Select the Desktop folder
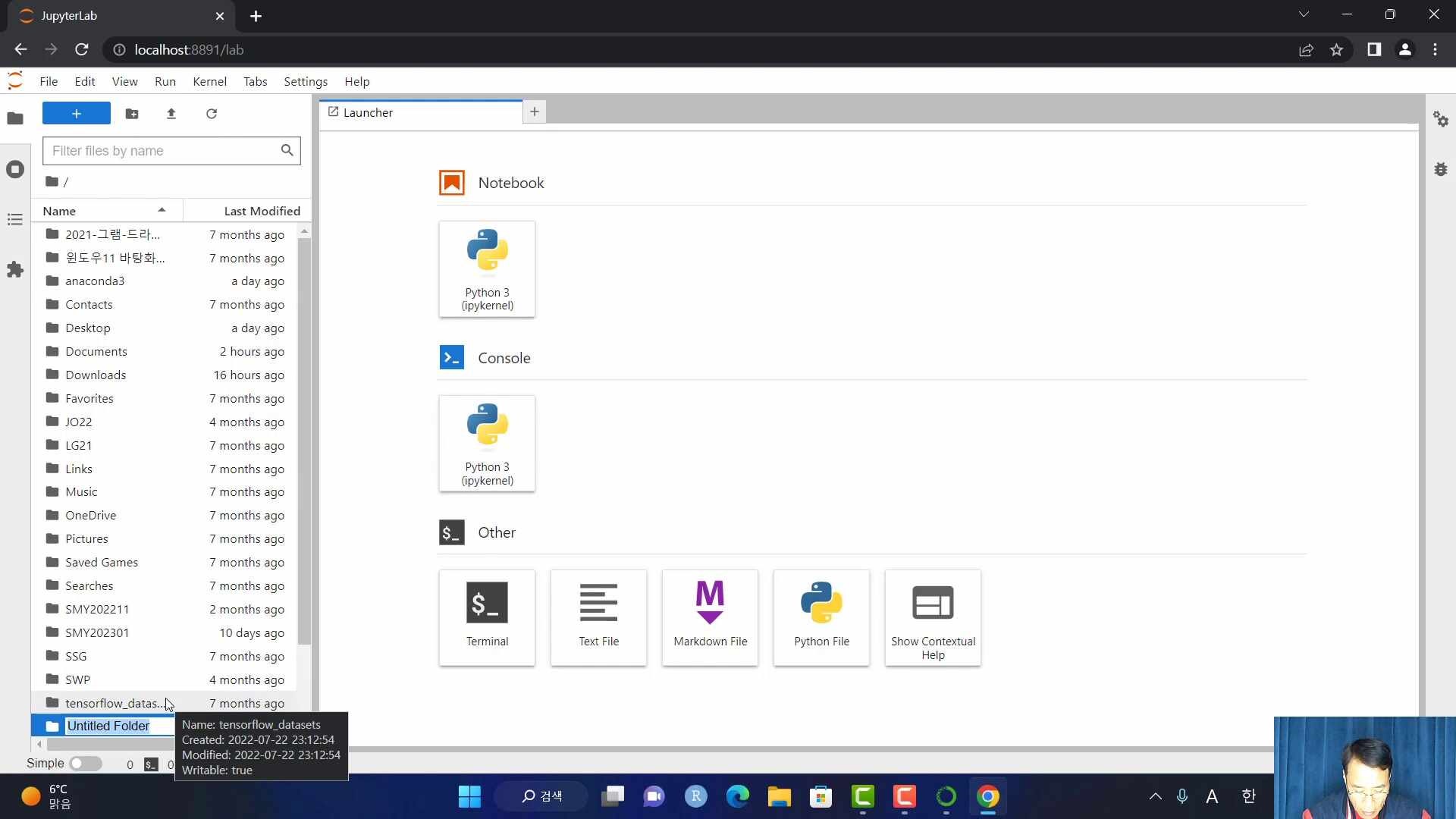1456x819 pixels. [165, 328]
